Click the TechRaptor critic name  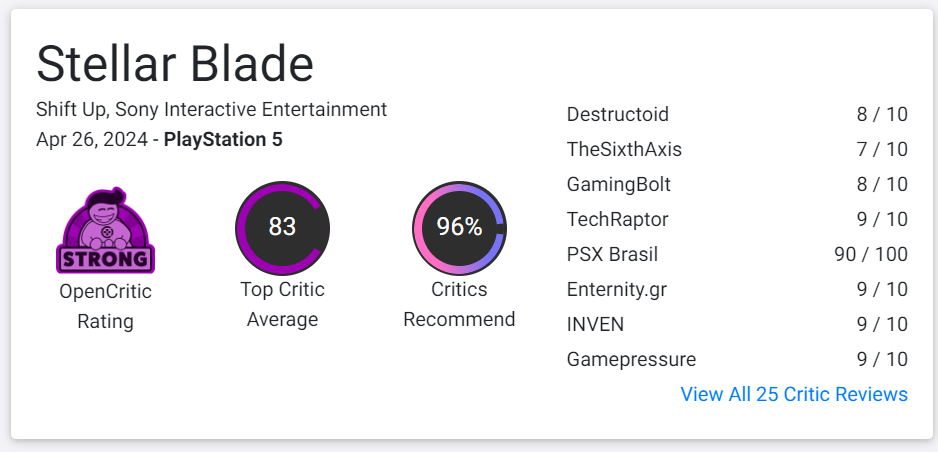click(x=617, y=219)
